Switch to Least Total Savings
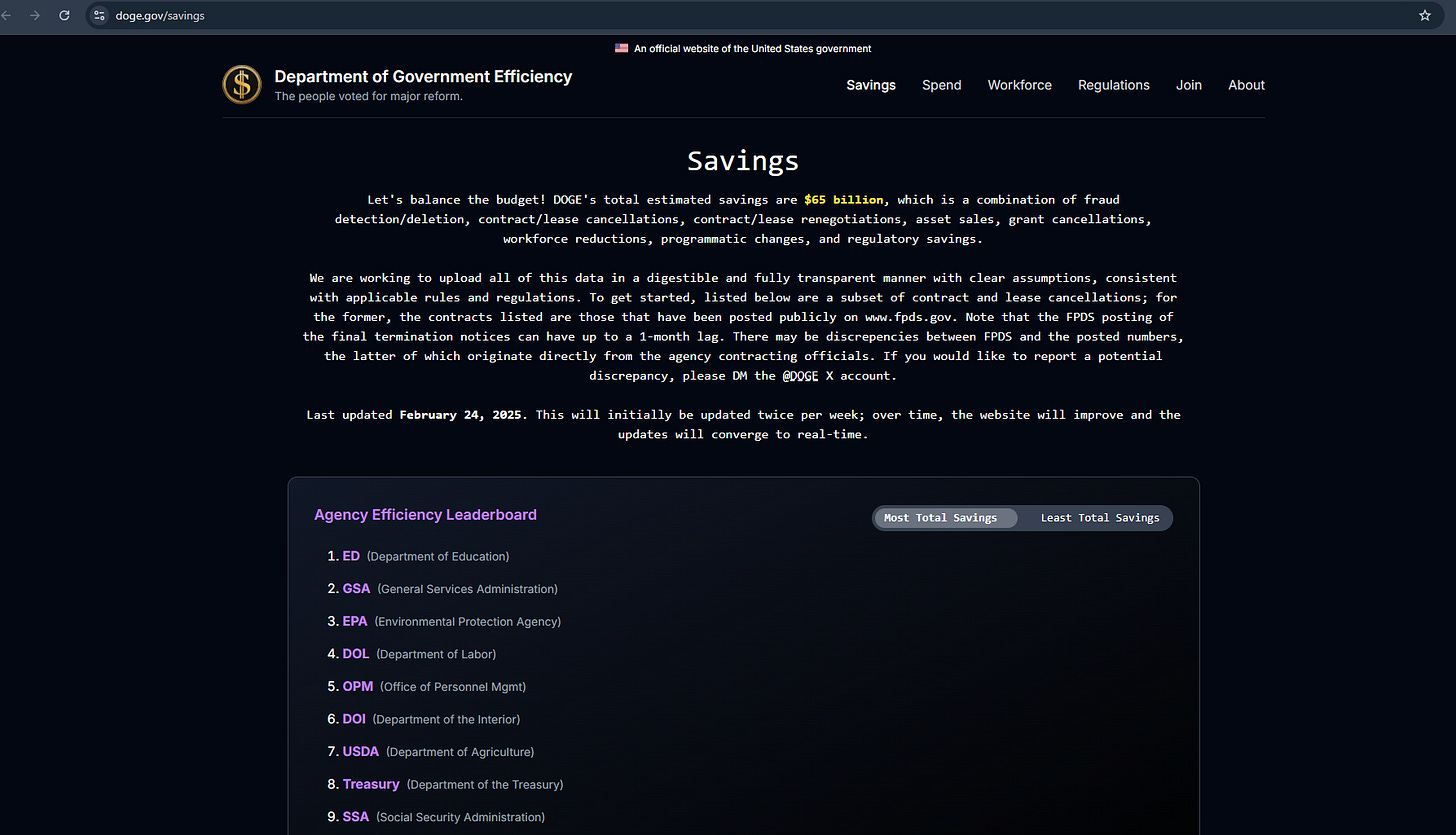The image size is (1456, 835). tap(1100, 518)
